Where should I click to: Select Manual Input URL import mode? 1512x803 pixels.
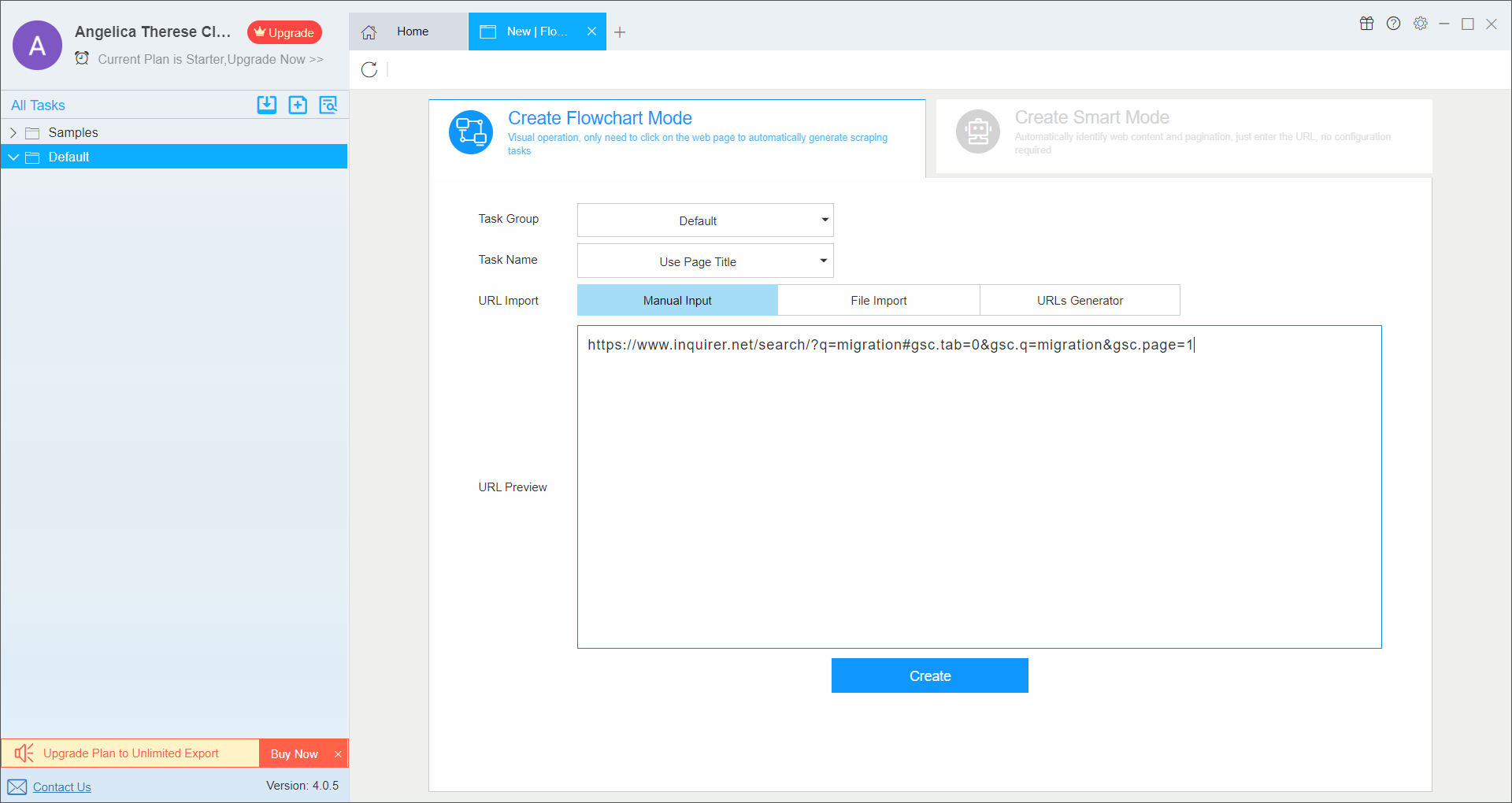click(677, 300)
